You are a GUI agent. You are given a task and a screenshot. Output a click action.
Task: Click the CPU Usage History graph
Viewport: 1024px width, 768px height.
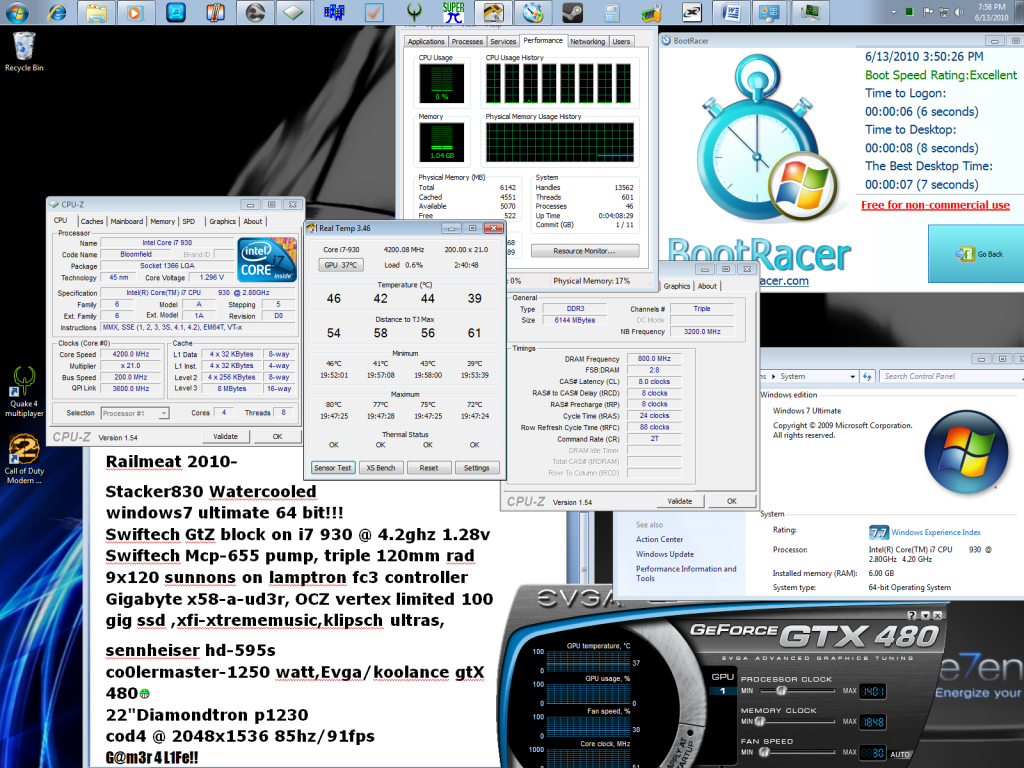point(558,84)
